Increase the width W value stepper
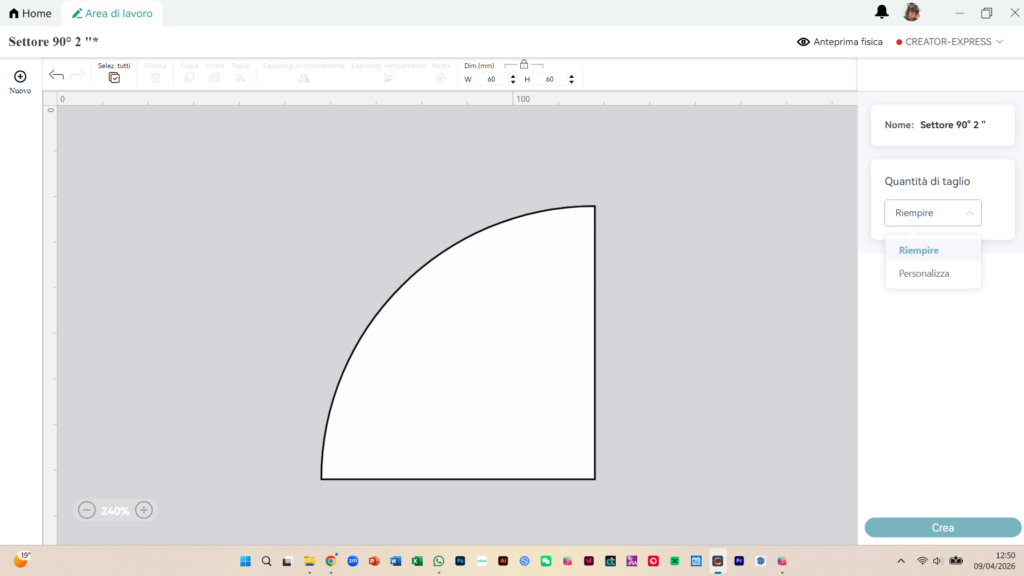 [513, 76]
